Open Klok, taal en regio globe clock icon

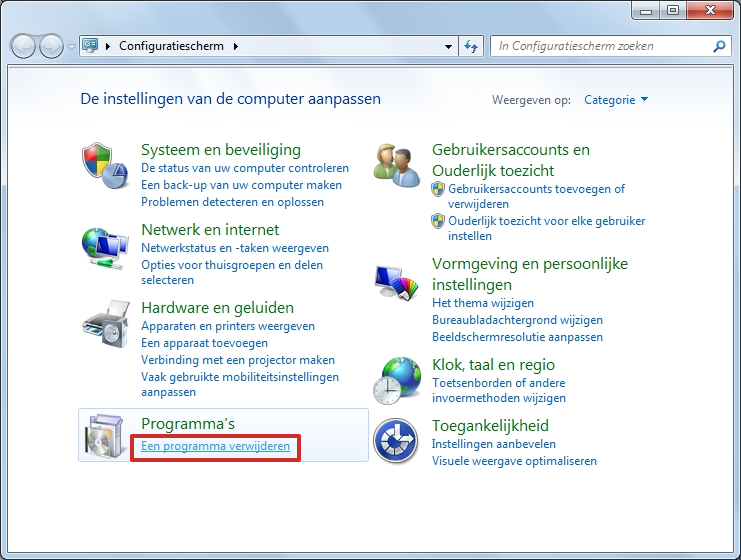click(396, 381)
